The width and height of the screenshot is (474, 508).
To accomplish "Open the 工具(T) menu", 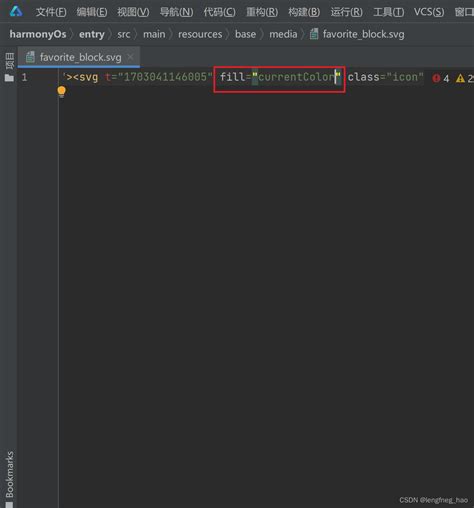I will (389, 12).
